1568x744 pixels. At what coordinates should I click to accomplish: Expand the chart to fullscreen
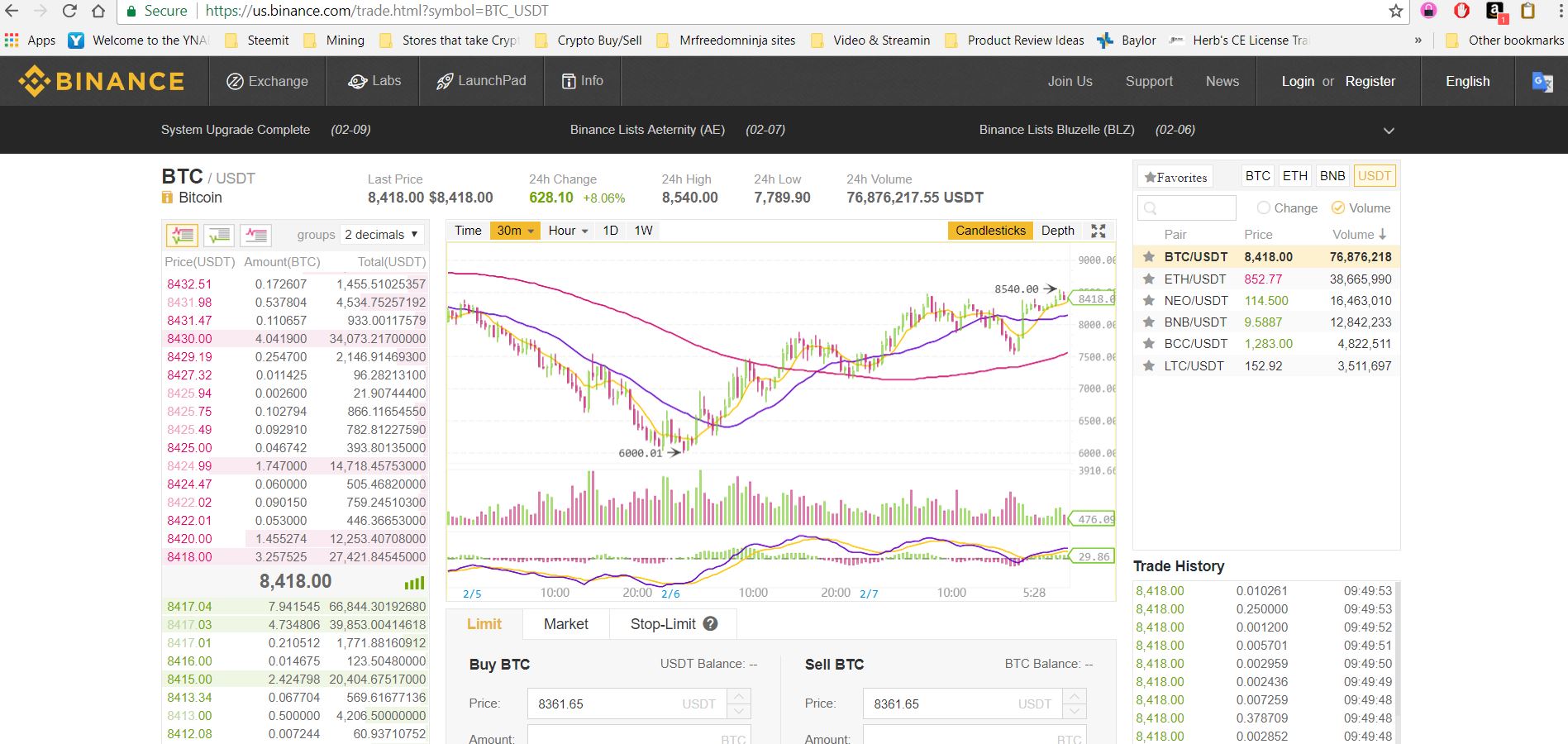click(1099, 231)
